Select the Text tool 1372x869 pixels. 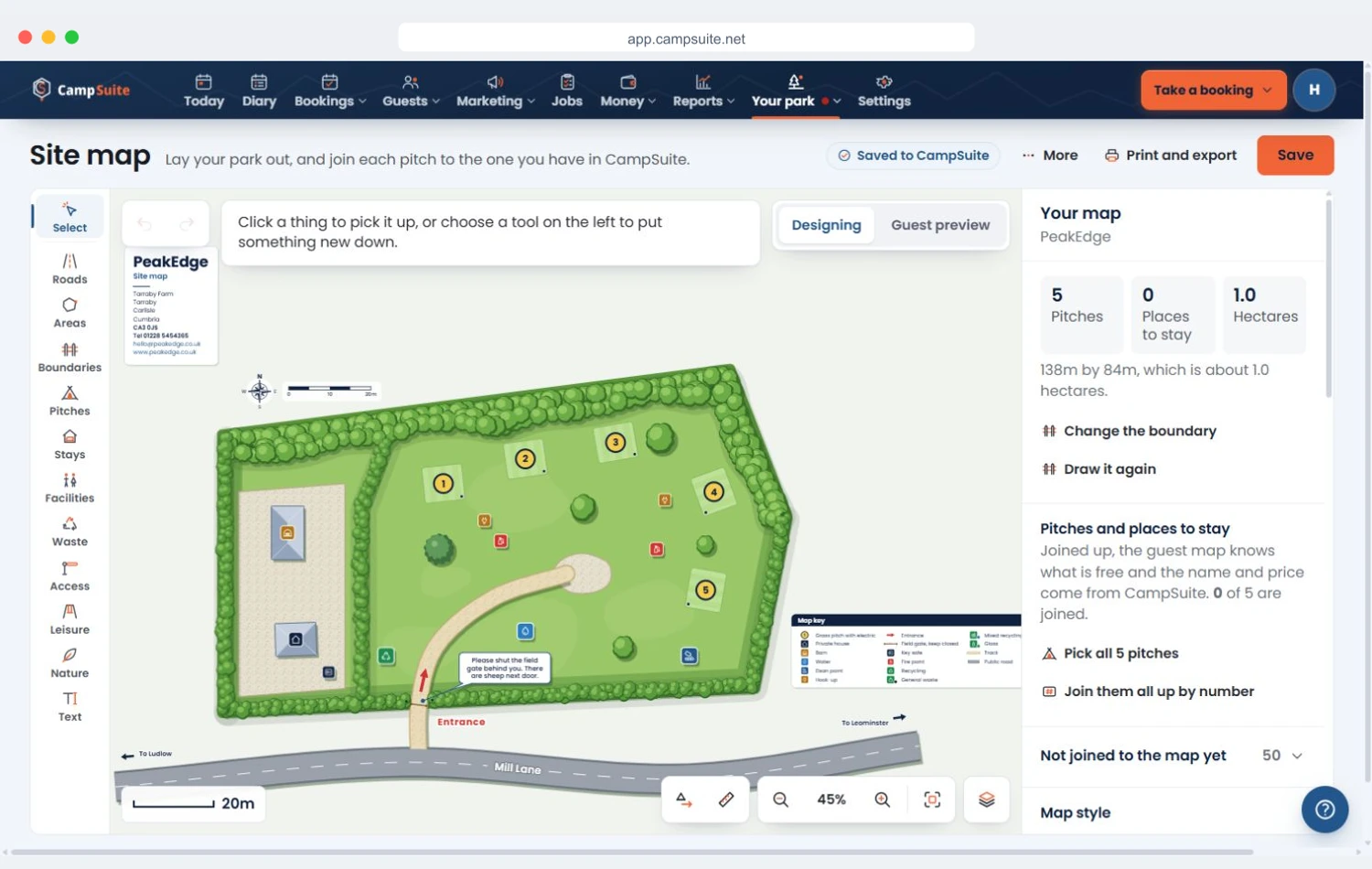[70, 706]
